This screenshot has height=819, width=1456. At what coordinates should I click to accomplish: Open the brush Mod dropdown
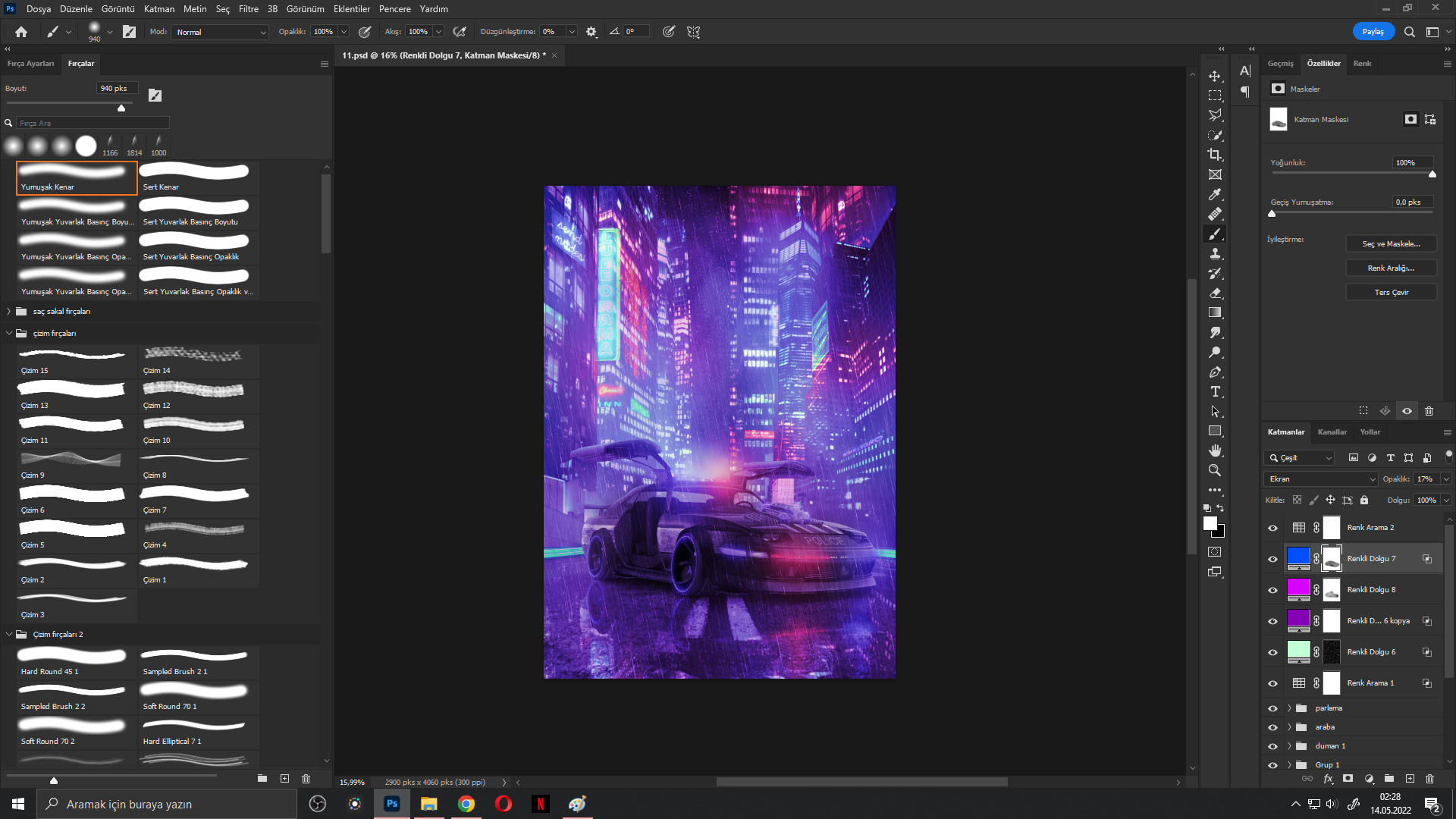pyautogui.click(x=221, y=32)
